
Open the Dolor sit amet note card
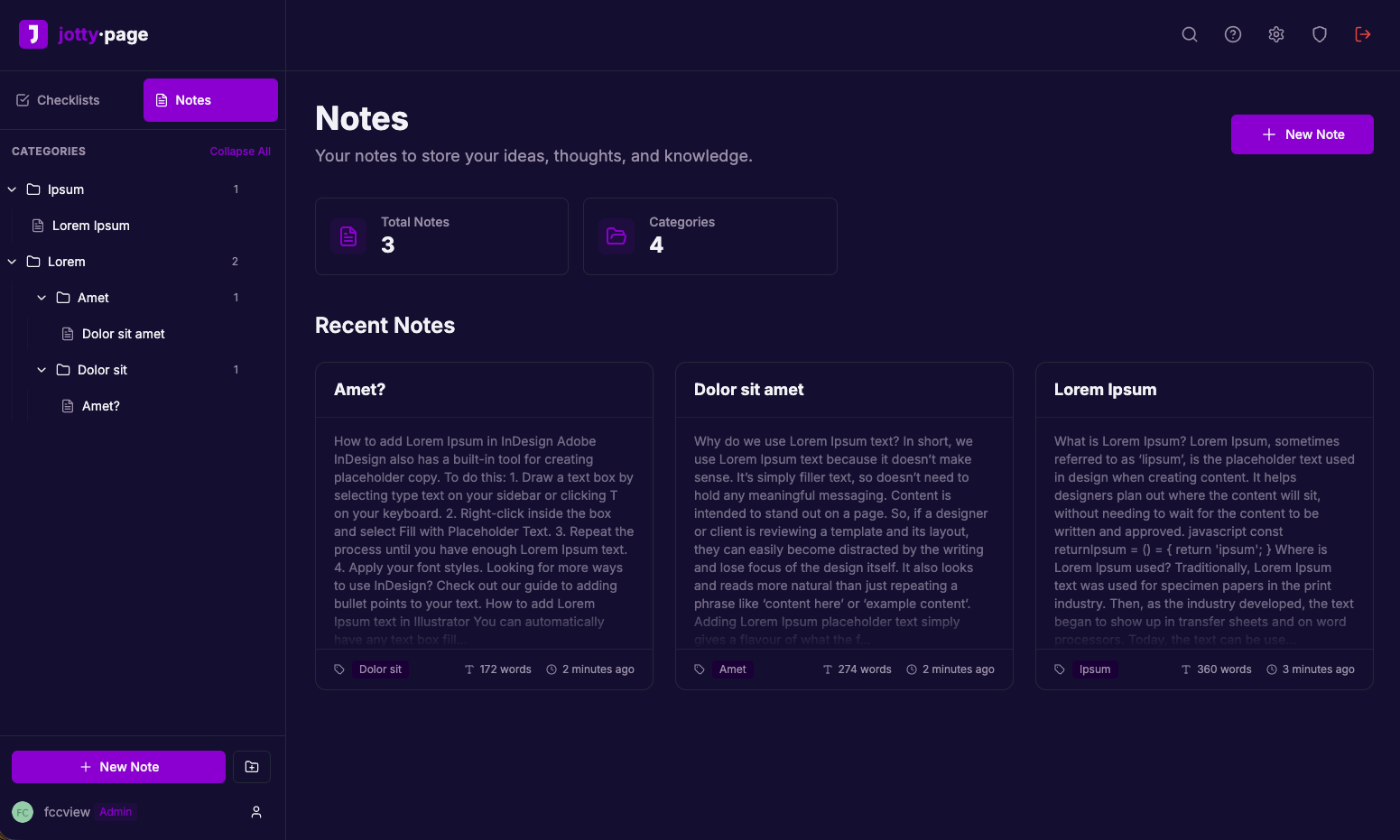843,390
